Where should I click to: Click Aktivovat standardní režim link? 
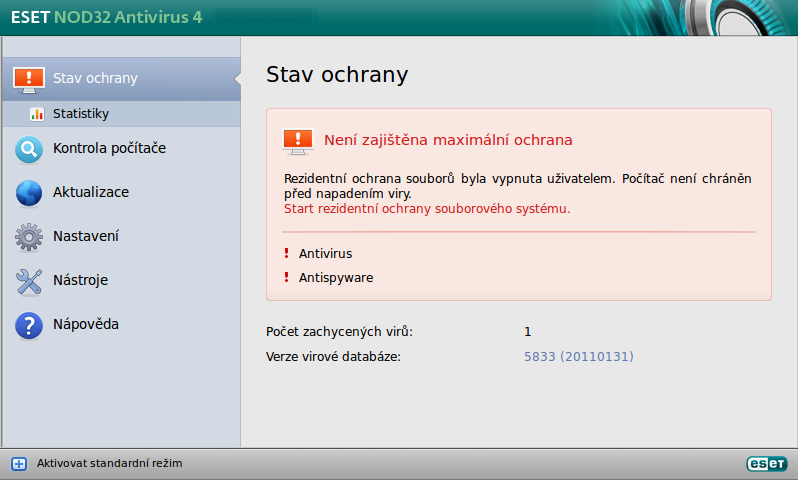point(109,463)
